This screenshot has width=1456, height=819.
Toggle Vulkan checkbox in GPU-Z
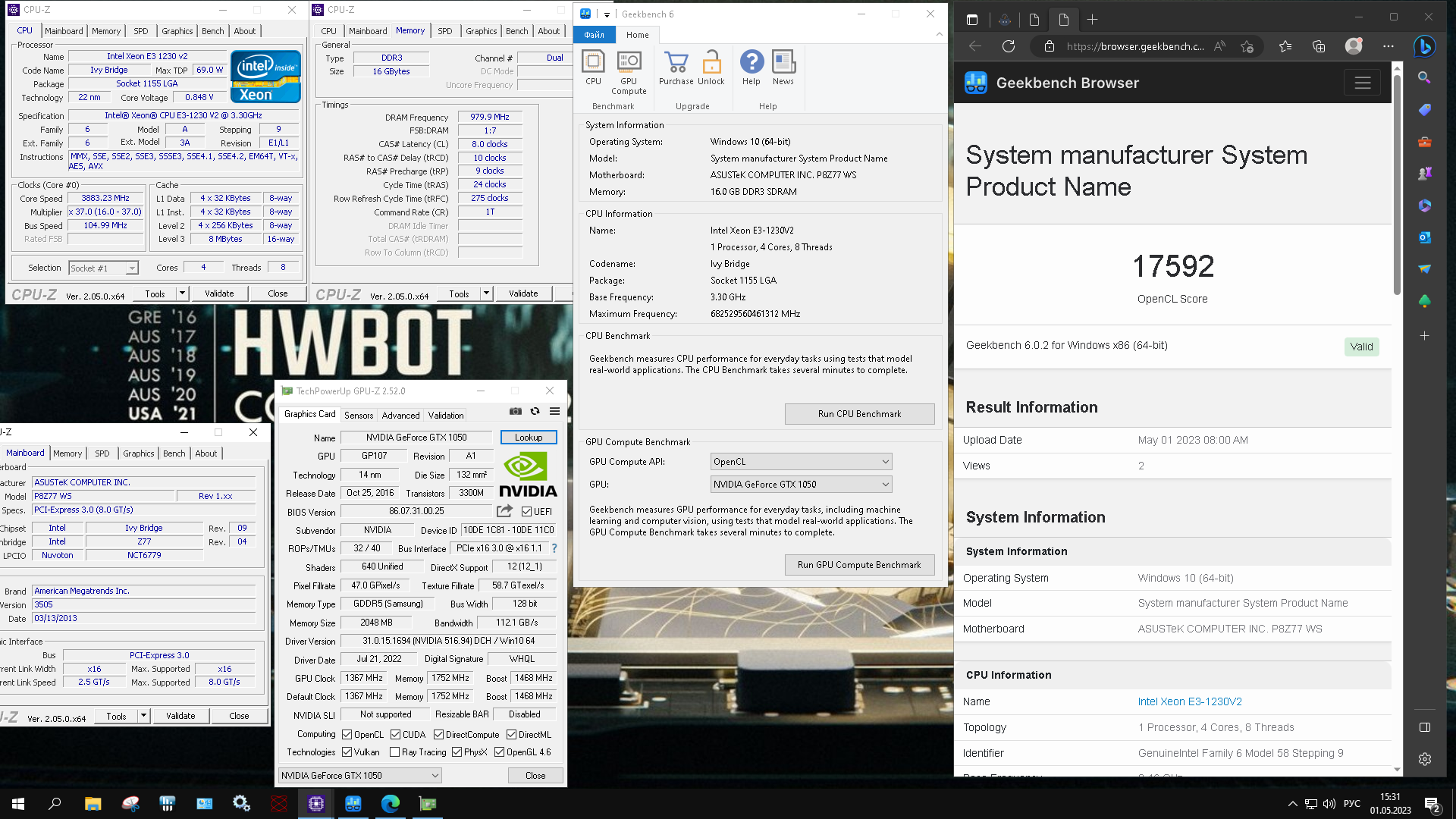[347, 752]
